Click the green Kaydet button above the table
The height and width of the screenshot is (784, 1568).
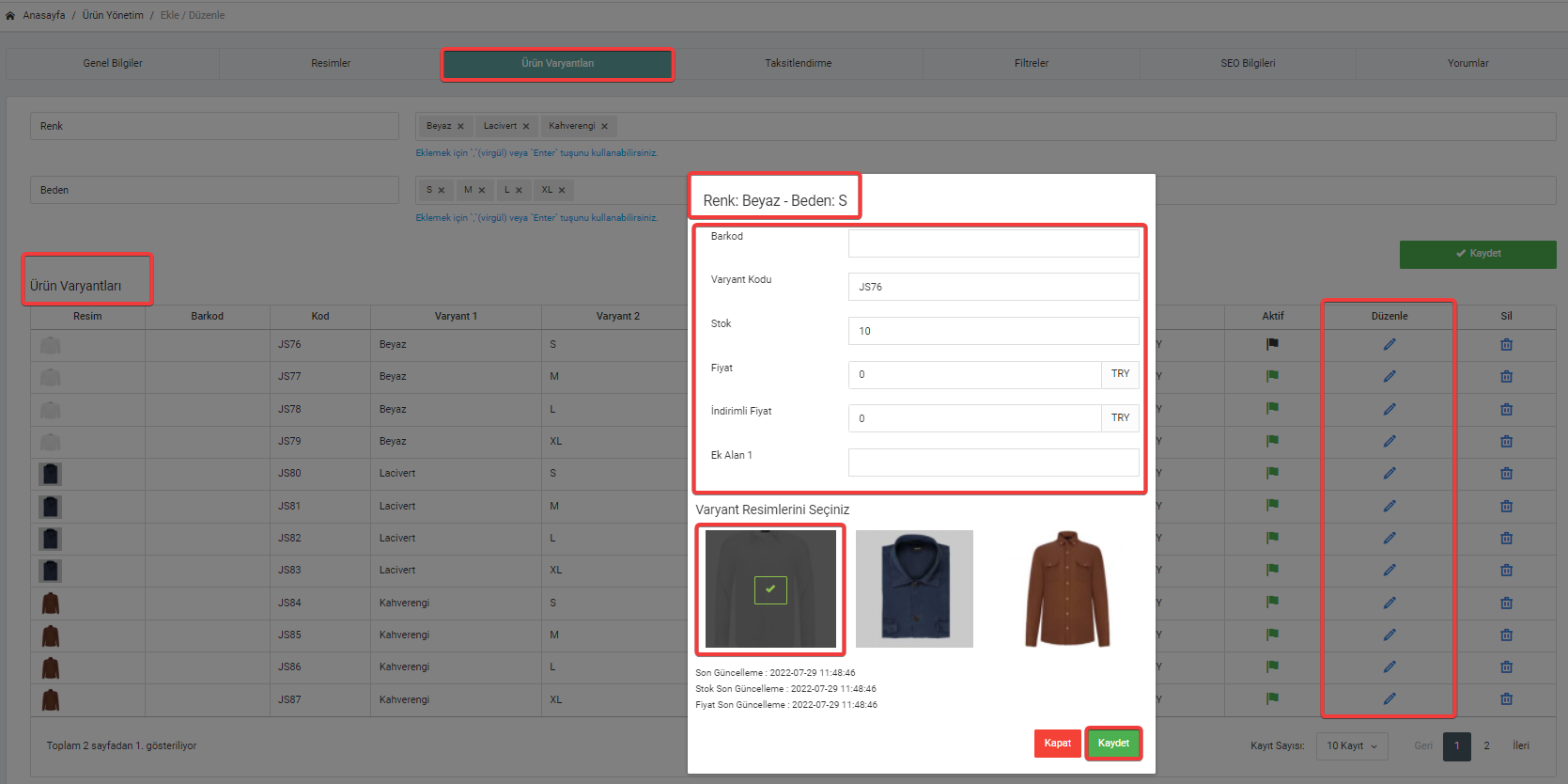[x=1478, y=254]
